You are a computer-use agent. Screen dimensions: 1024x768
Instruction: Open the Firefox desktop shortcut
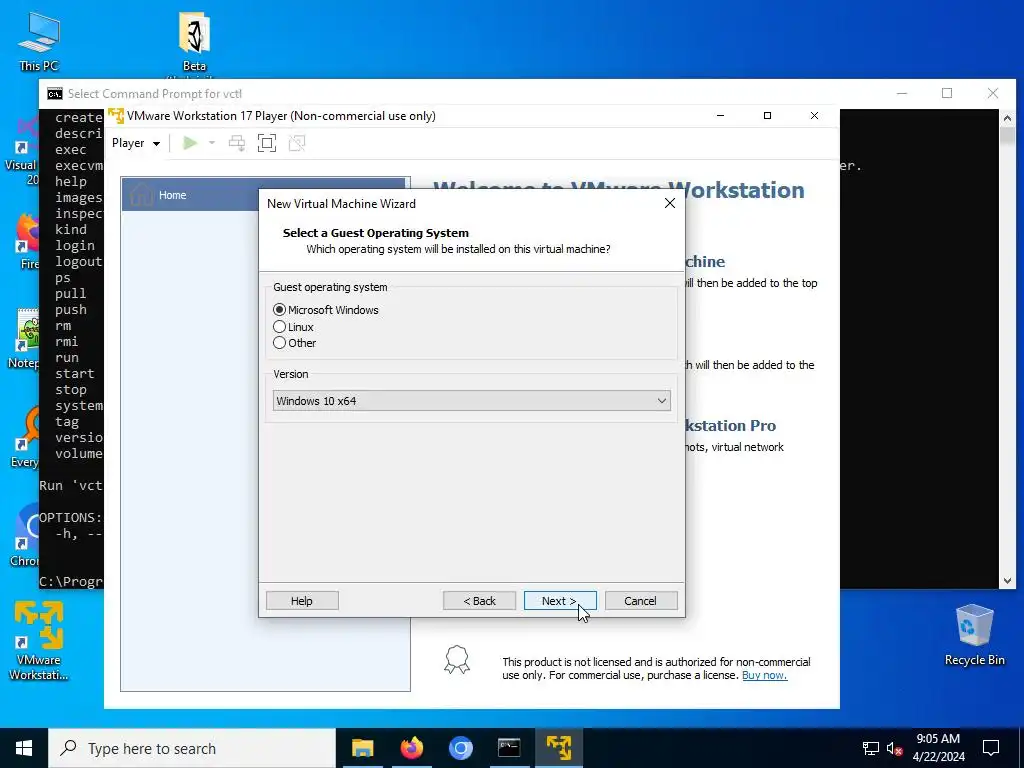coord(28,240)
